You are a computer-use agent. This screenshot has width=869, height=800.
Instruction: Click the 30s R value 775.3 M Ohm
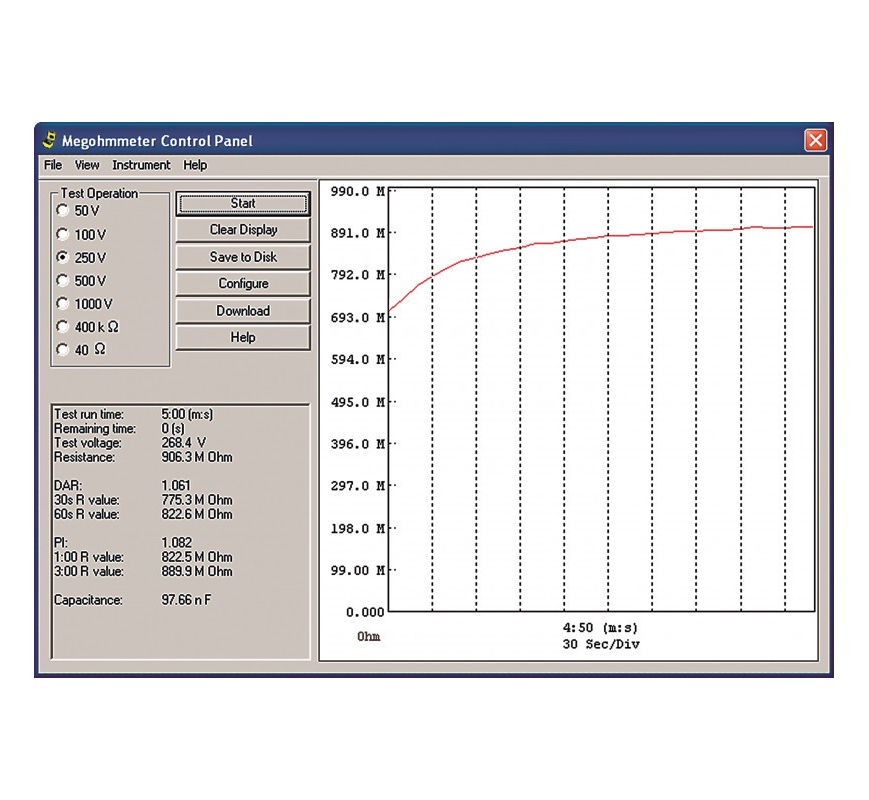click(197, 500)
